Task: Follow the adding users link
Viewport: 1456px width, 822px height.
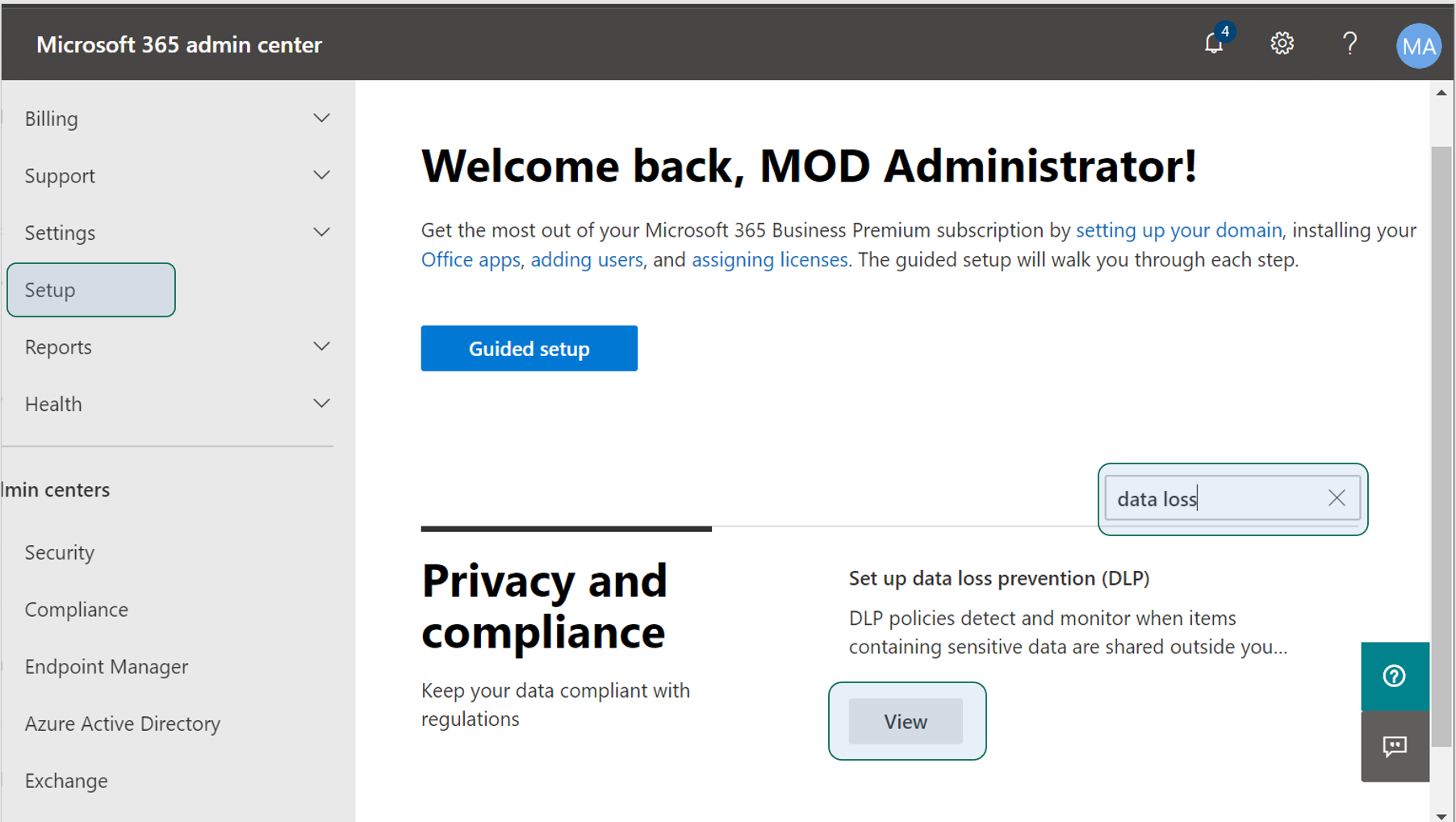Action: (x=587, y=260)
